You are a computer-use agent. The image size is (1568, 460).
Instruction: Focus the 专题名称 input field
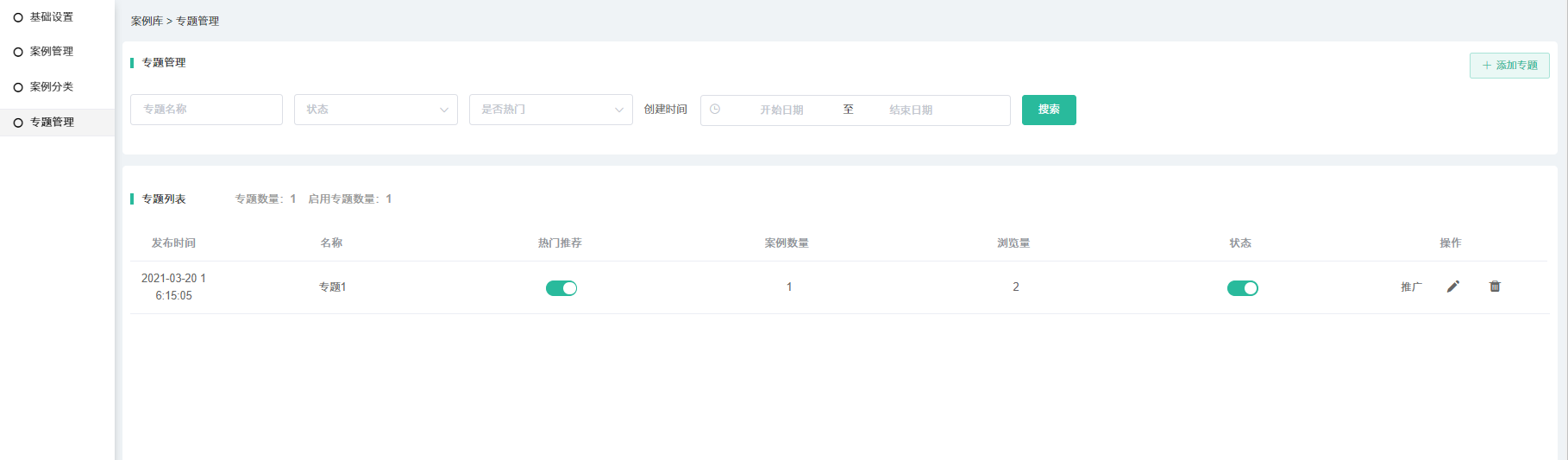tap(207, 110)
